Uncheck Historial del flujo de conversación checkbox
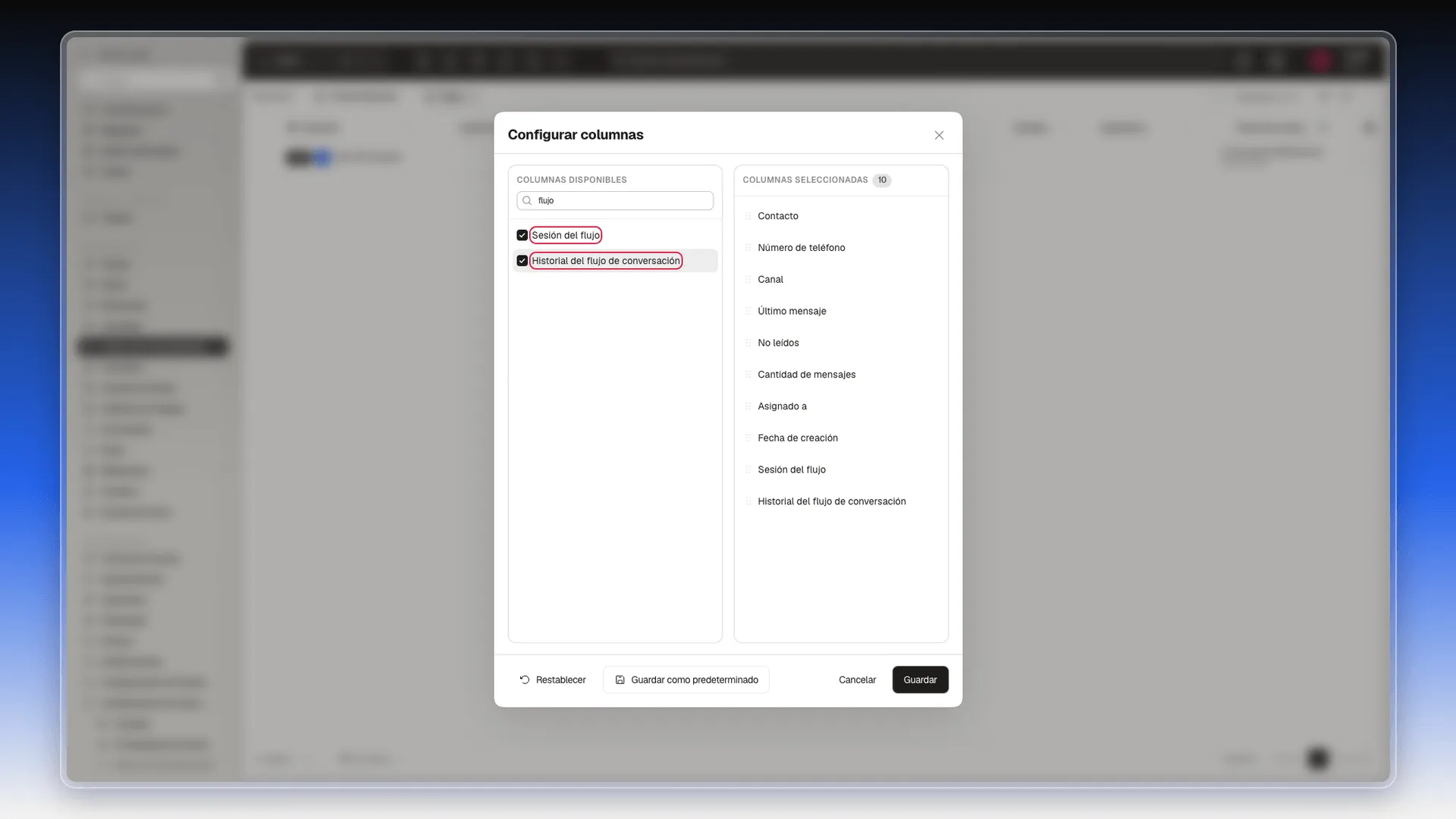Screen dimensions: 1456x819 coord(522,261)
